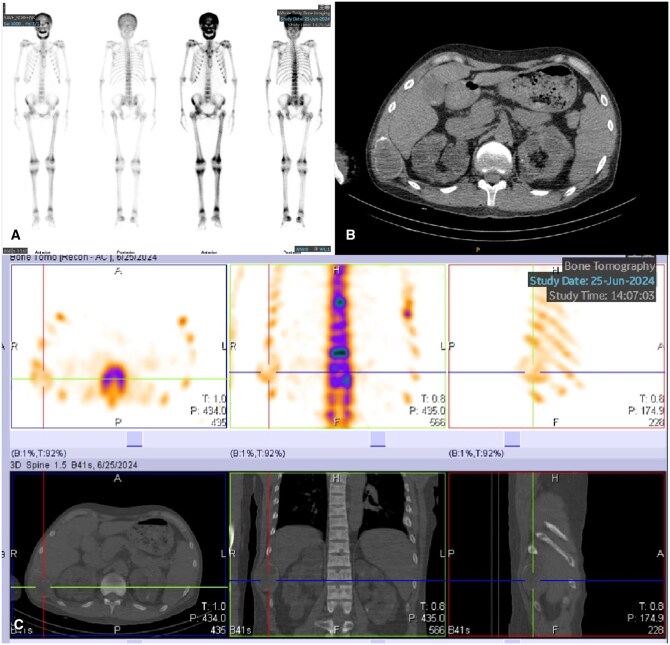Click the axial abdominal CT image in panel B

pyautogui.click(x=502, y=127)
